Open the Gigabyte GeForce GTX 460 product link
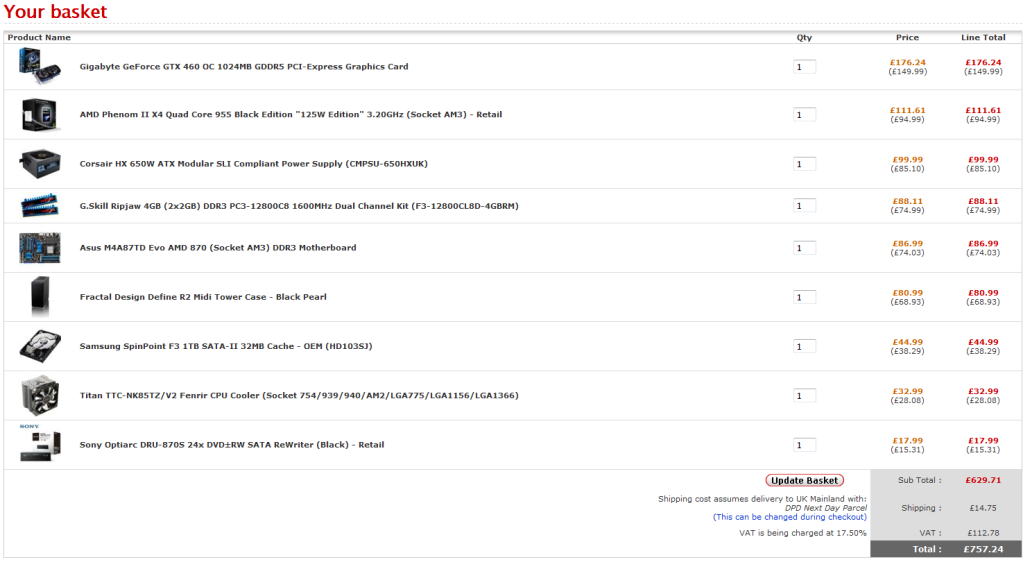This screenshot has height=562, width=1023. tap(244, 67)
